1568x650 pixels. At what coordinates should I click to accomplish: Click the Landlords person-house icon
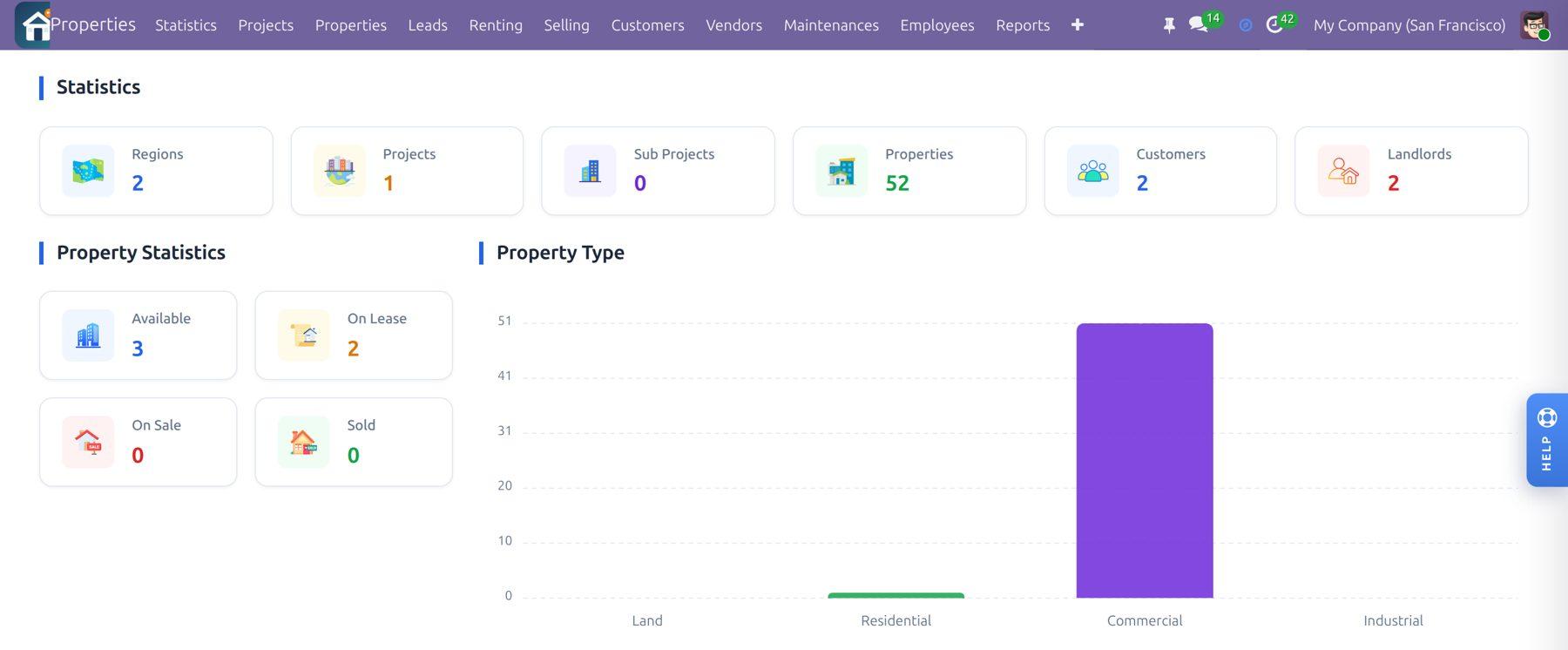[1343, 171]
